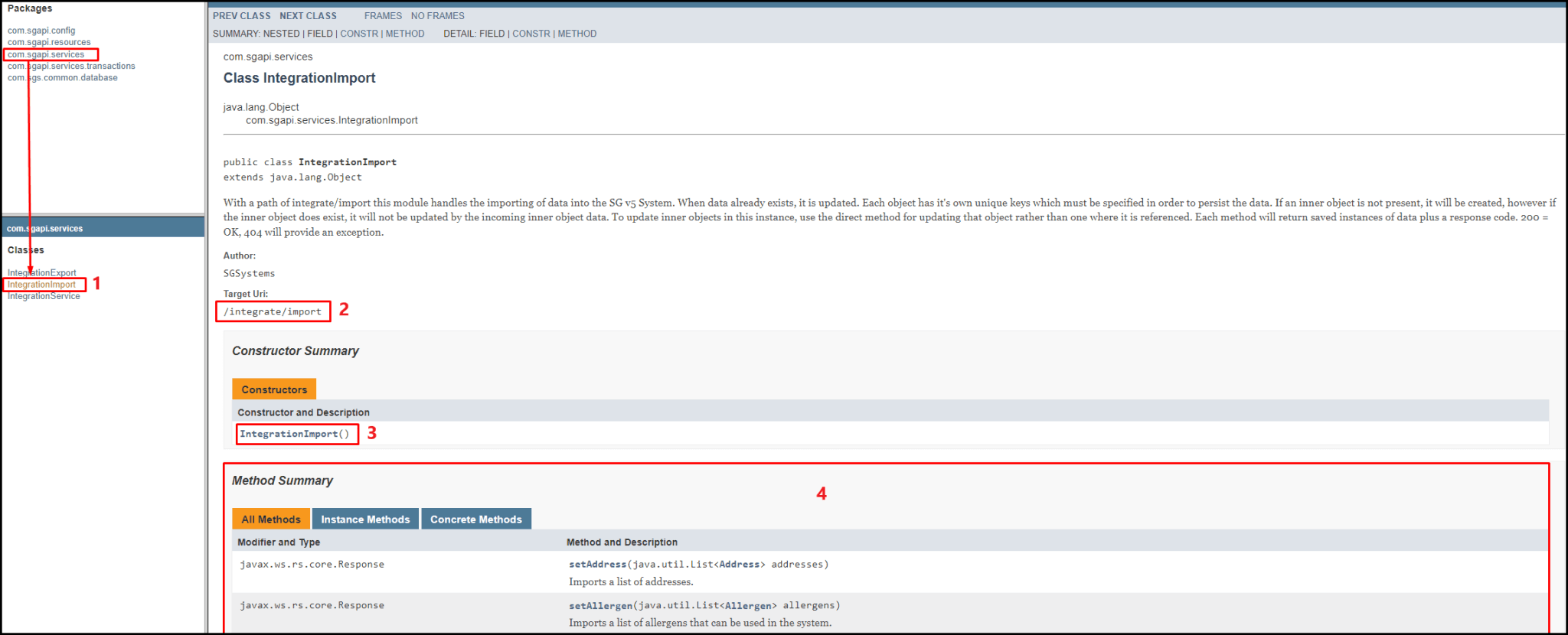Viewport: 1568px width, 635px height.
Task: Open com.sgapi.services.transactions package link
Action: click(71, 66)
